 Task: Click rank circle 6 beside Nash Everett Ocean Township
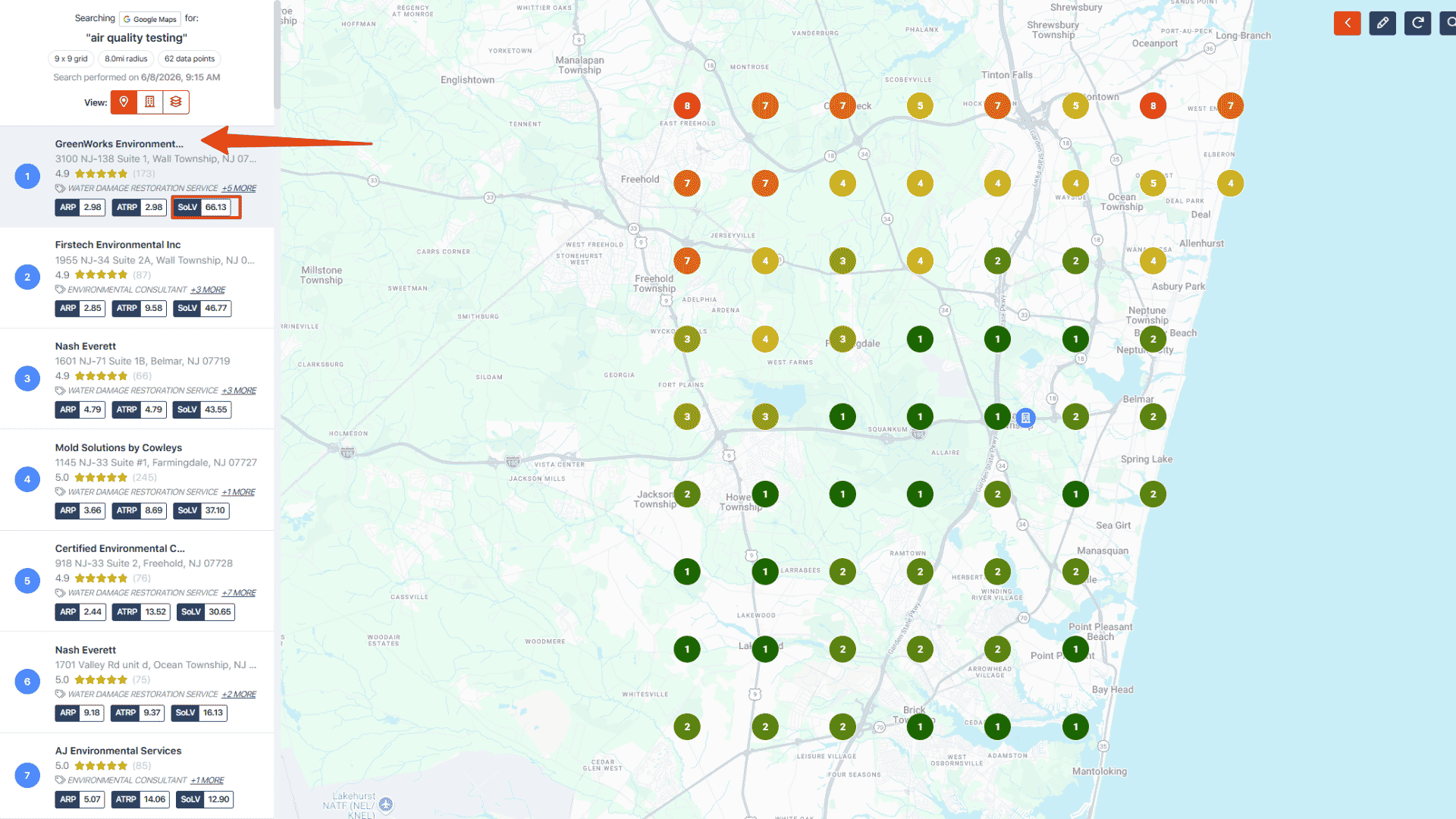(x=27, y=682)
